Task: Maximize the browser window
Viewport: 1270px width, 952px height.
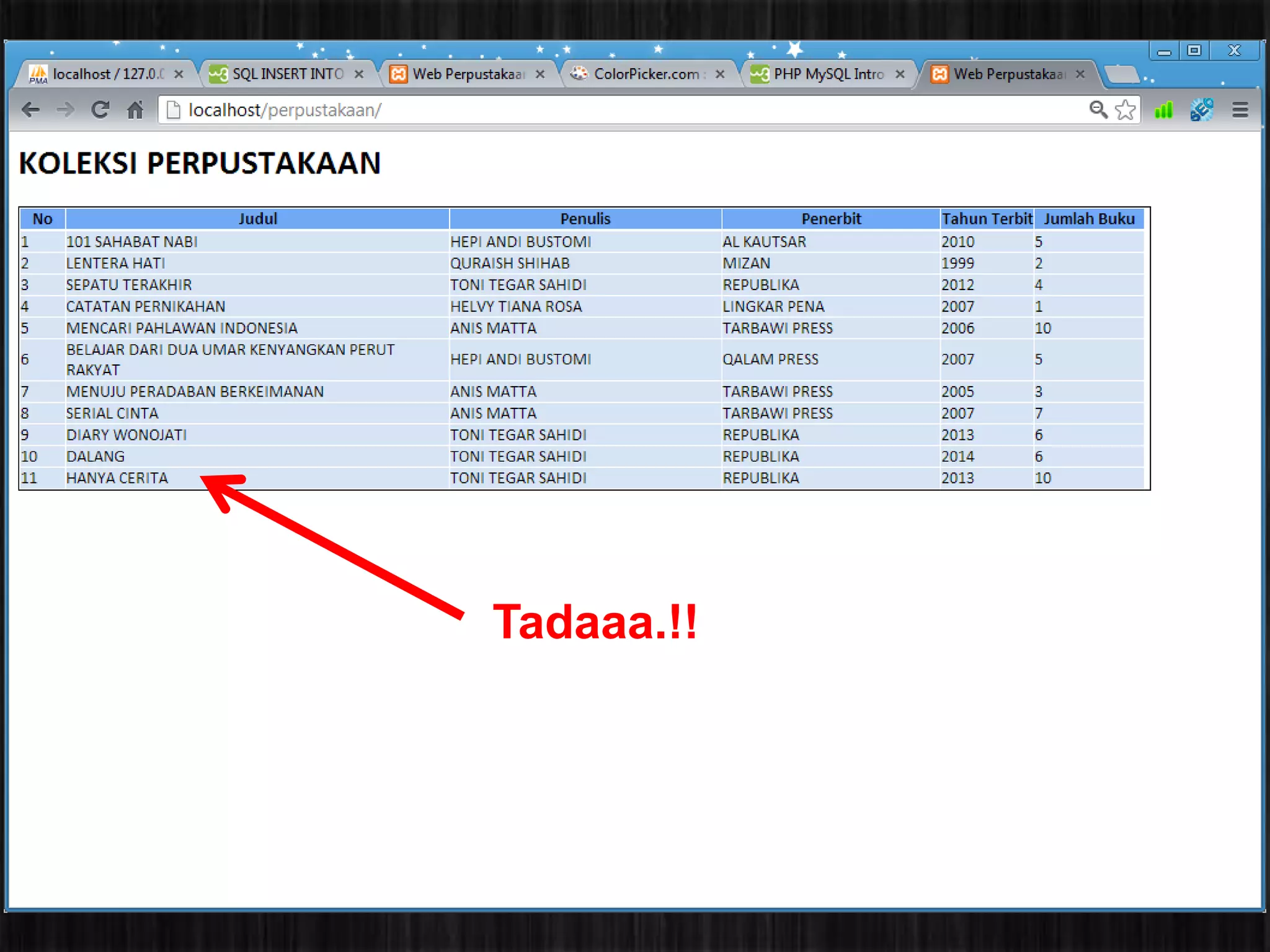Action: (1194, 51)
